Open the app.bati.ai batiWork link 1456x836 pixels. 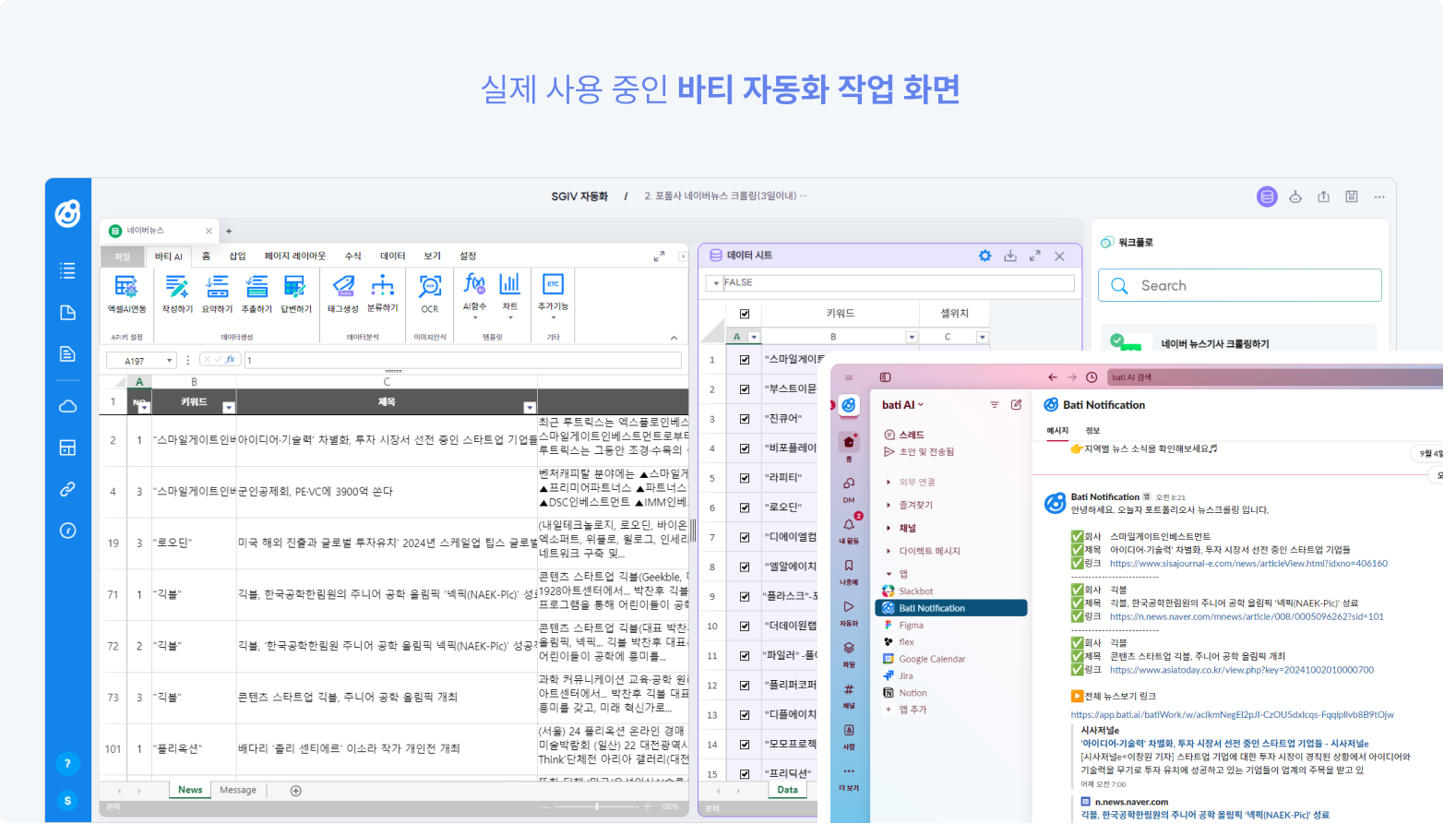click(x=1232, y=715)
